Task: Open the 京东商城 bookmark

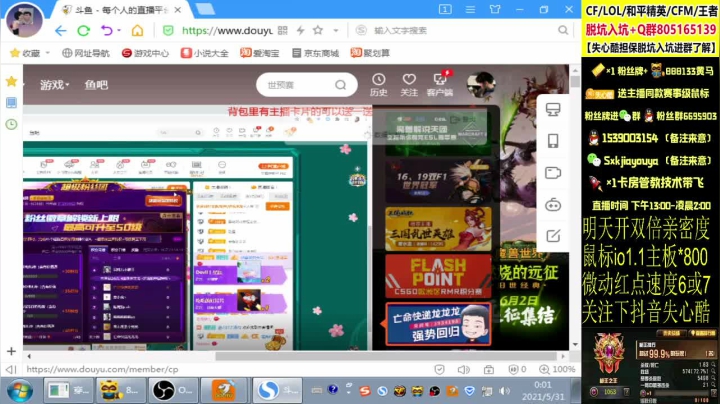Action: point(315,53)
